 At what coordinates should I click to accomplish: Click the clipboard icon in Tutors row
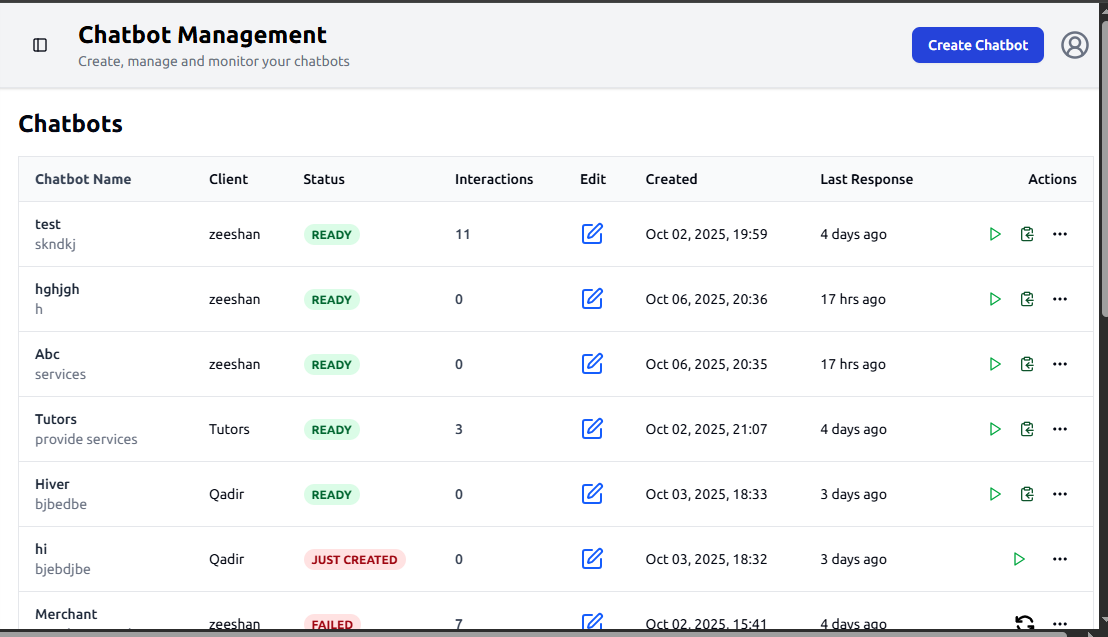click(1027, 429)
